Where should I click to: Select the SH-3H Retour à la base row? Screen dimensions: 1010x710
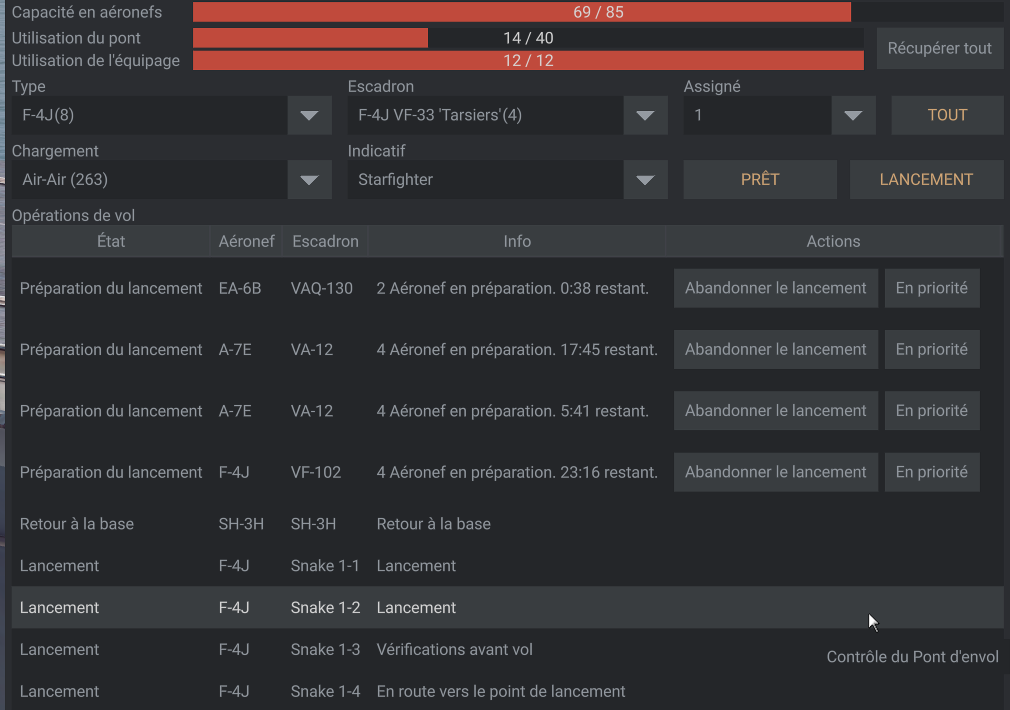point(400,524)
